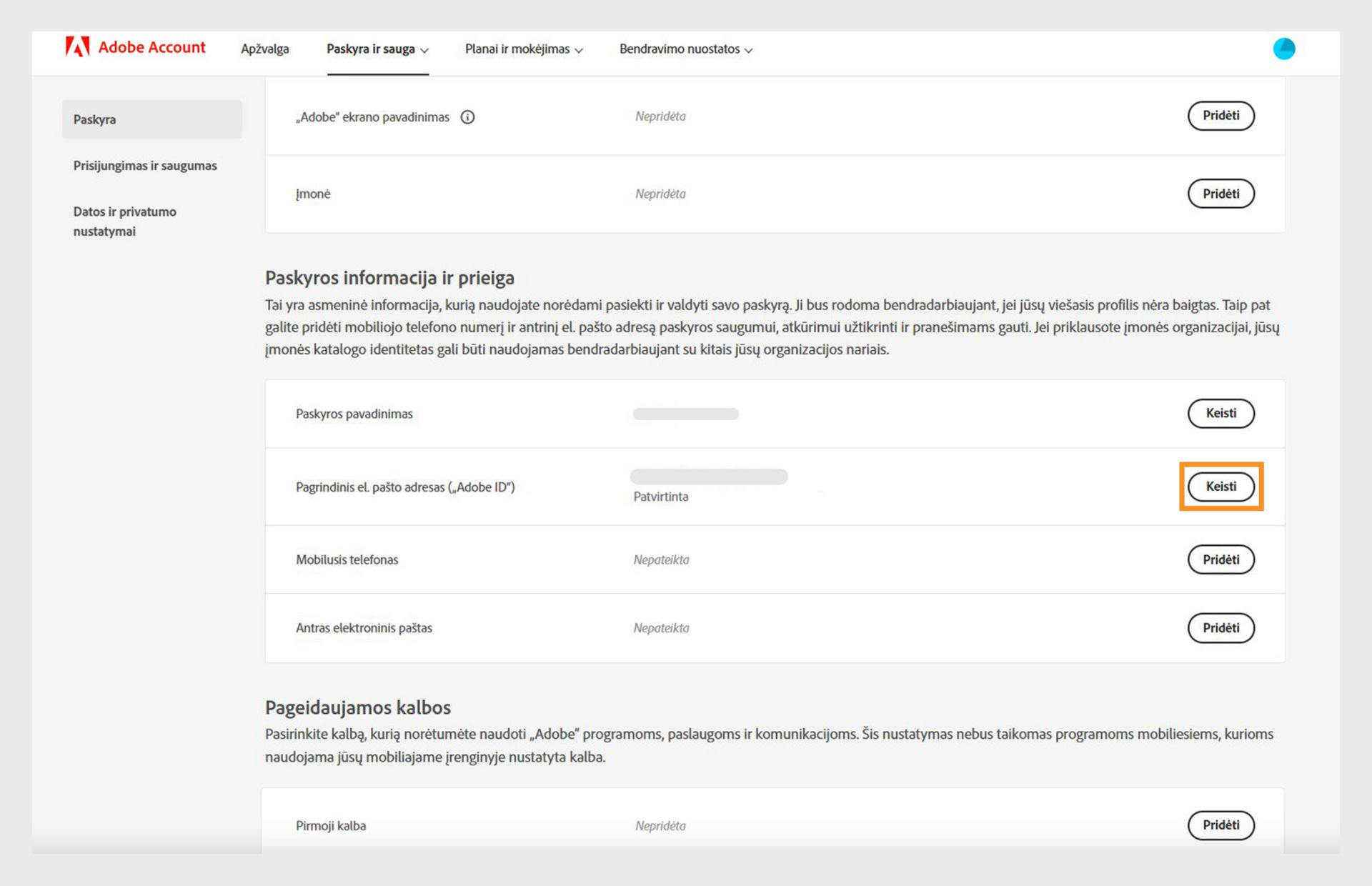Image resolution: width=1372 pixels, height=886 pixels.
Task: Click Keisti for Pagrindinis el. pašto adresas
Action: [x=1221, y=487]
